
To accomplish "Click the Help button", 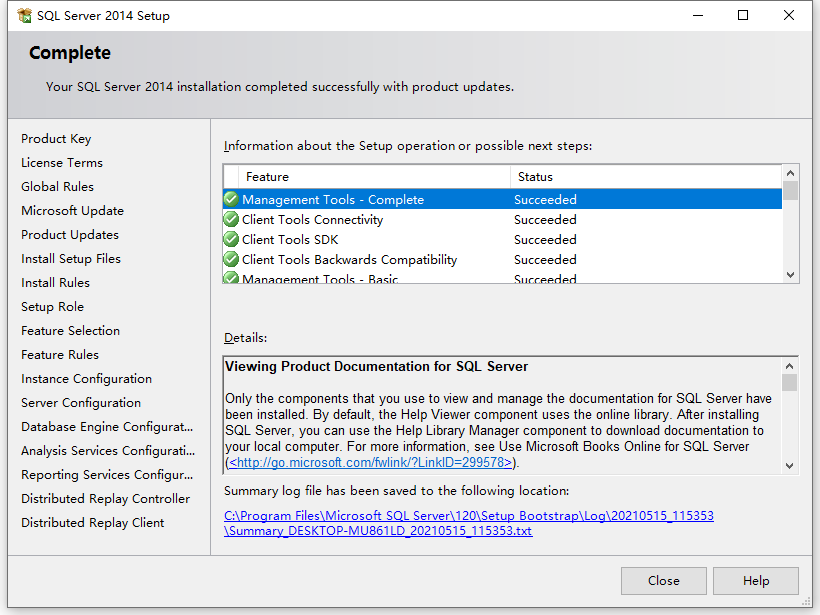I will point(756,580).
